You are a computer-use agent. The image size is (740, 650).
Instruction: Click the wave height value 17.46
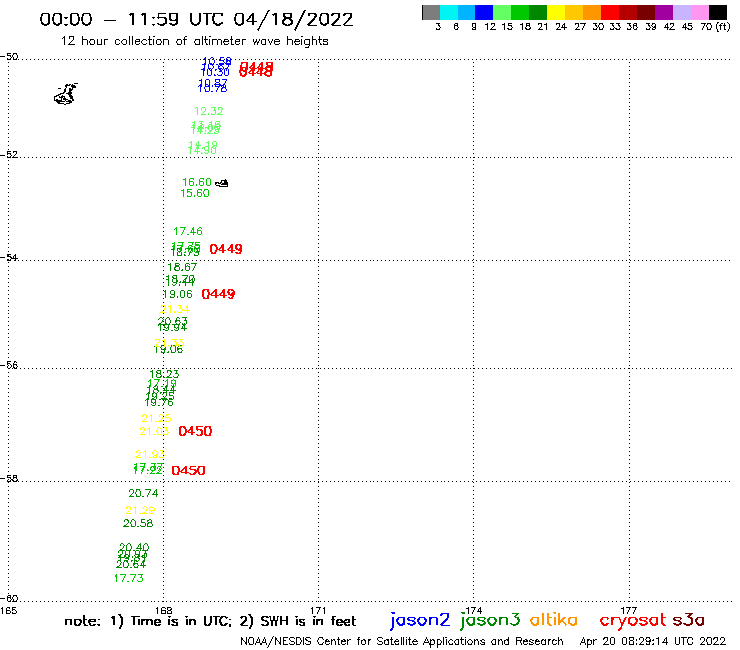point(187,231)
